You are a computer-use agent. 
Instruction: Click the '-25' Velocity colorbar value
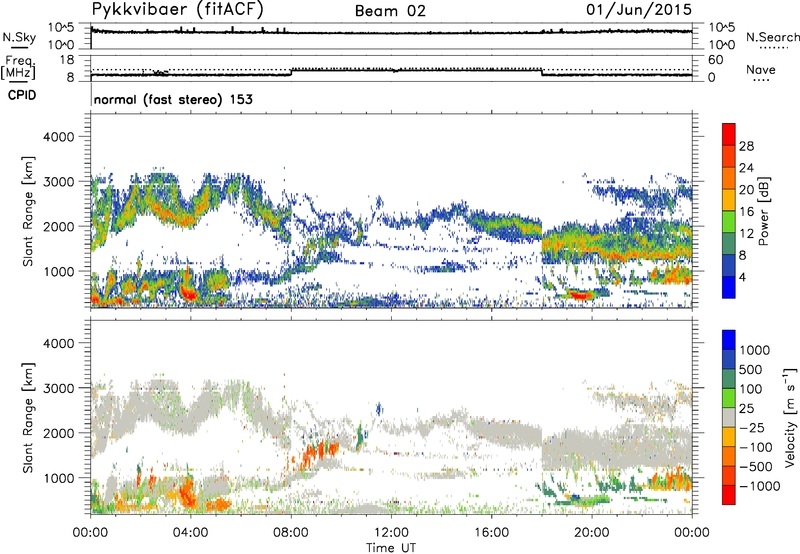coord(752,428)
